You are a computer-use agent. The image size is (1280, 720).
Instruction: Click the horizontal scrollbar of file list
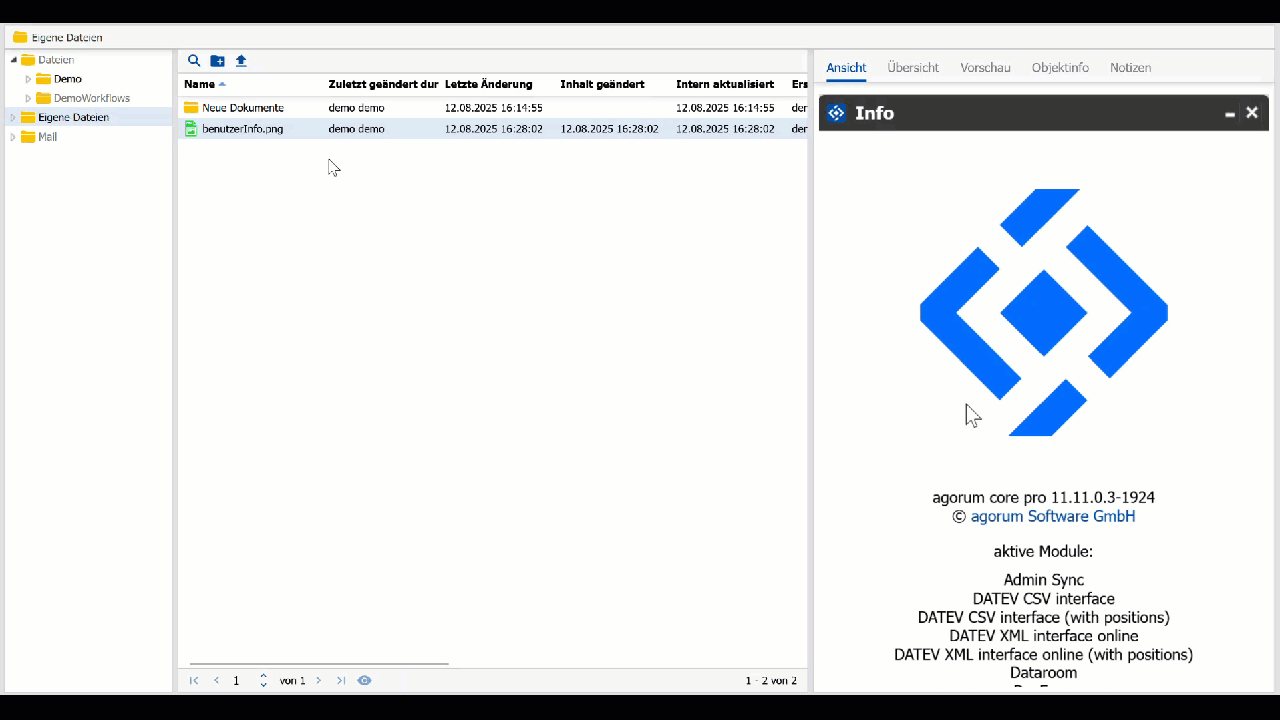click(x=319, y=663)
